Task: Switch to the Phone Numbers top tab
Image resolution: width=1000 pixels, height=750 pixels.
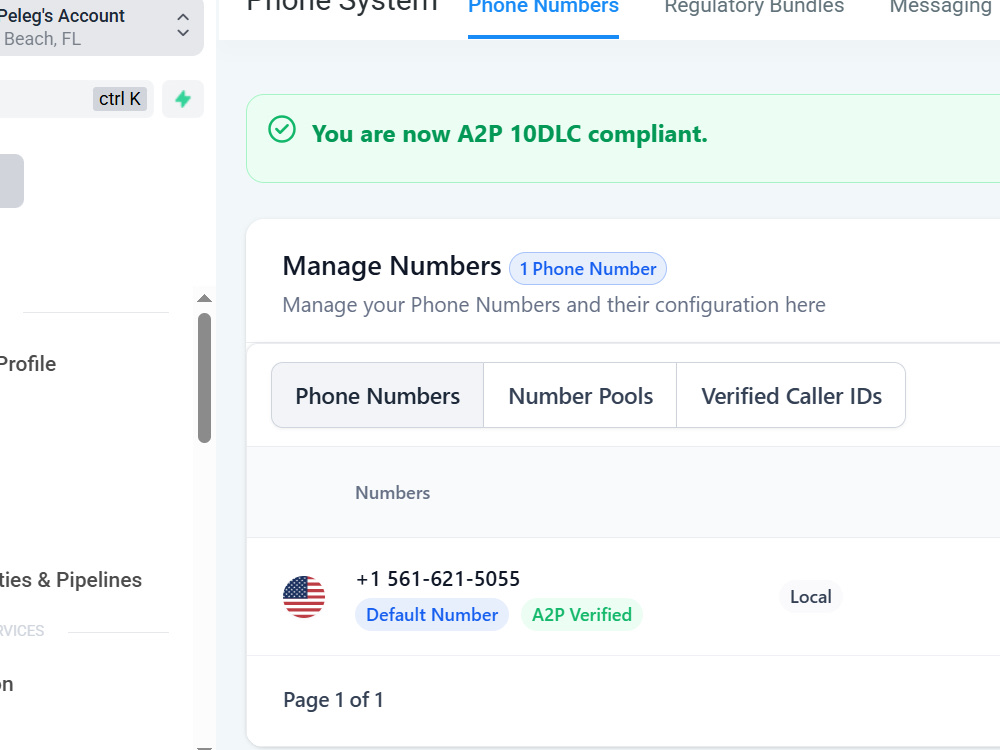Action: (x=543, y=8)
